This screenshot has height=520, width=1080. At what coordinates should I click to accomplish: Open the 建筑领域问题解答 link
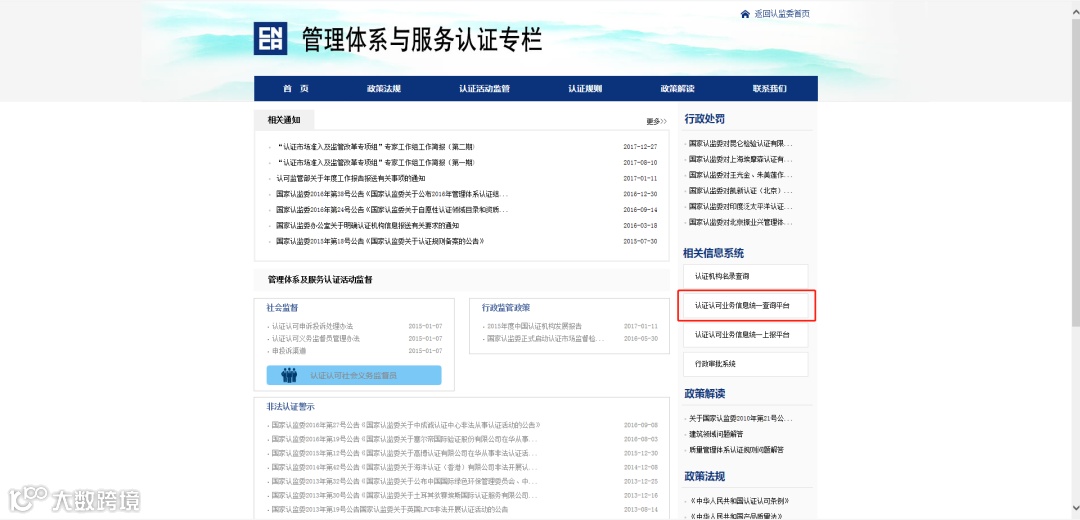coord(716,435)
